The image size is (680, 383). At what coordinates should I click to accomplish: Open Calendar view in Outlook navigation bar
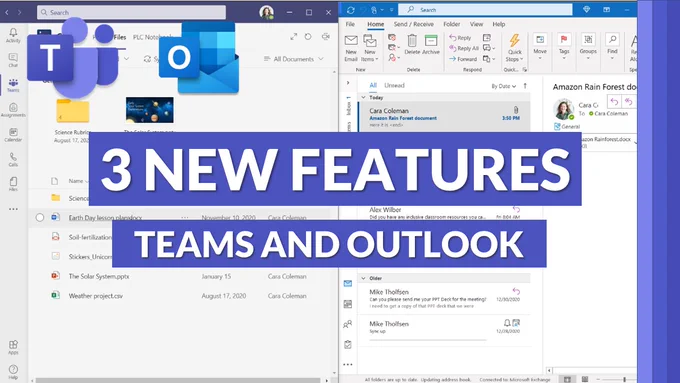pos(348,304)
